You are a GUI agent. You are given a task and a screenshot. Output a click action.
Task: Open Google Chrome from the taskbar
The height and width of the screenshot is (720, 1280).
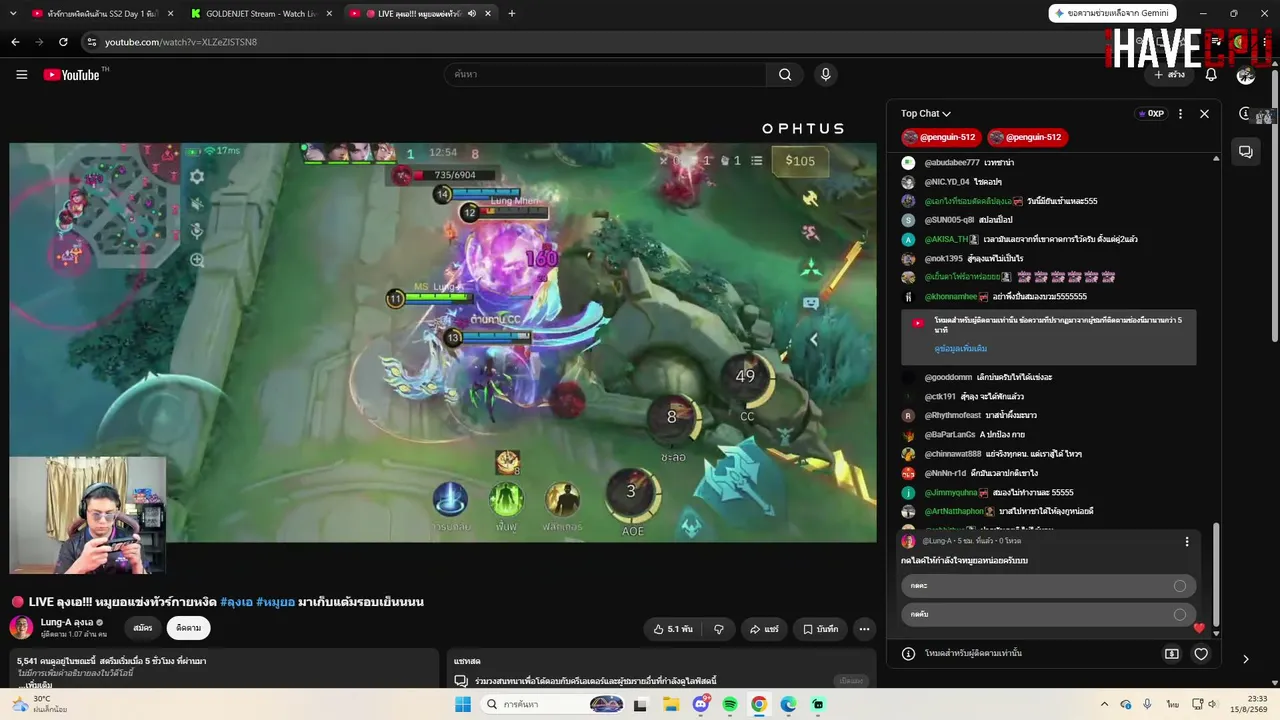pos(759,705)
